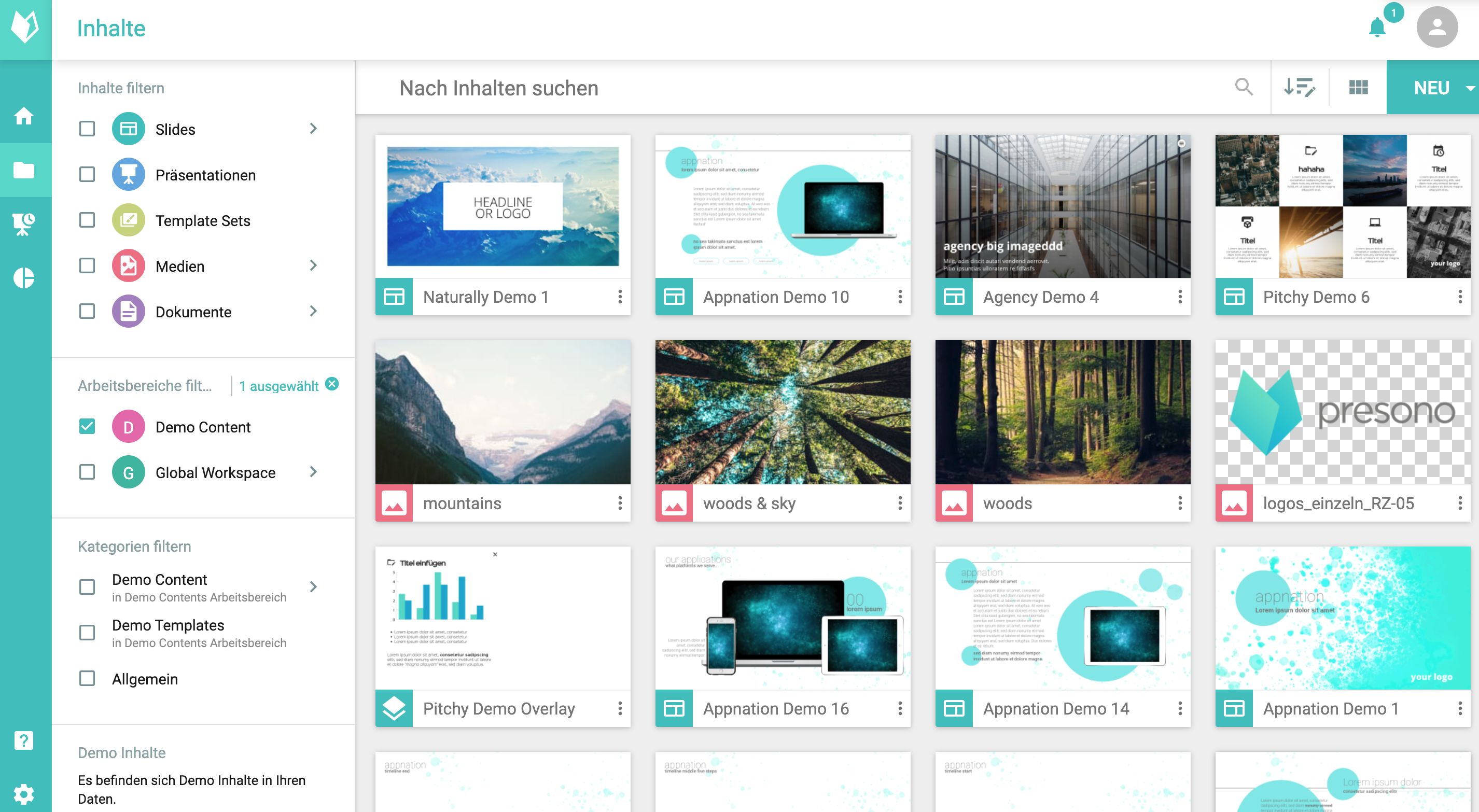The width and height of the screenshot is (1479, 812).
Task: Open the analytics pie chart sidebar icon
Action: click(23, 278)
